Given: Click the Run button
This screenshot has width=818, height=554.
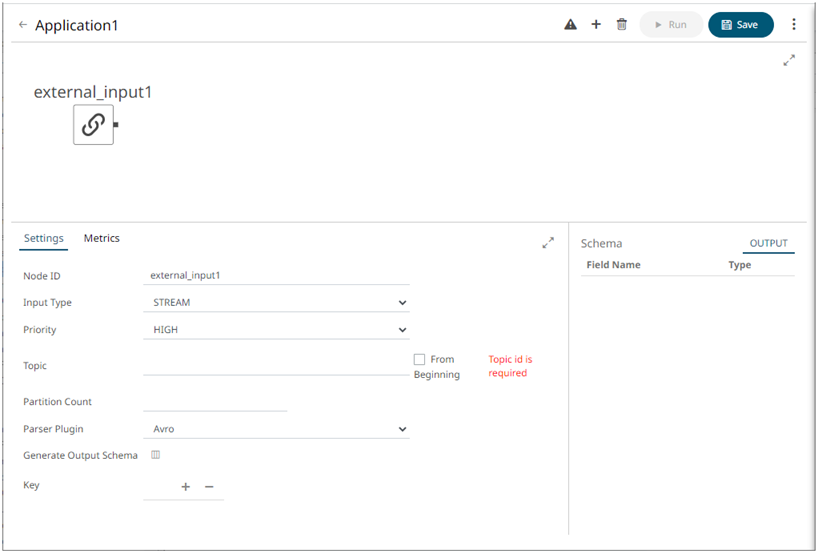Looking at the screenshot, I should 671,25.
